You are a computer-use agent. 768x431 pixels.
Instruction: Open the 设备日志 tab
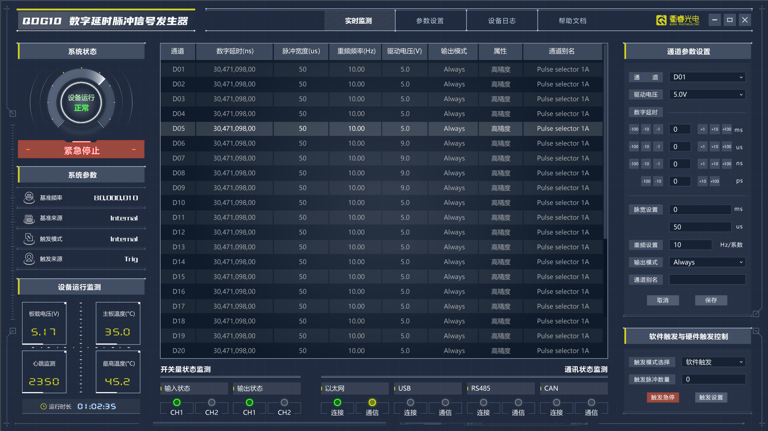tap(502, 20)
